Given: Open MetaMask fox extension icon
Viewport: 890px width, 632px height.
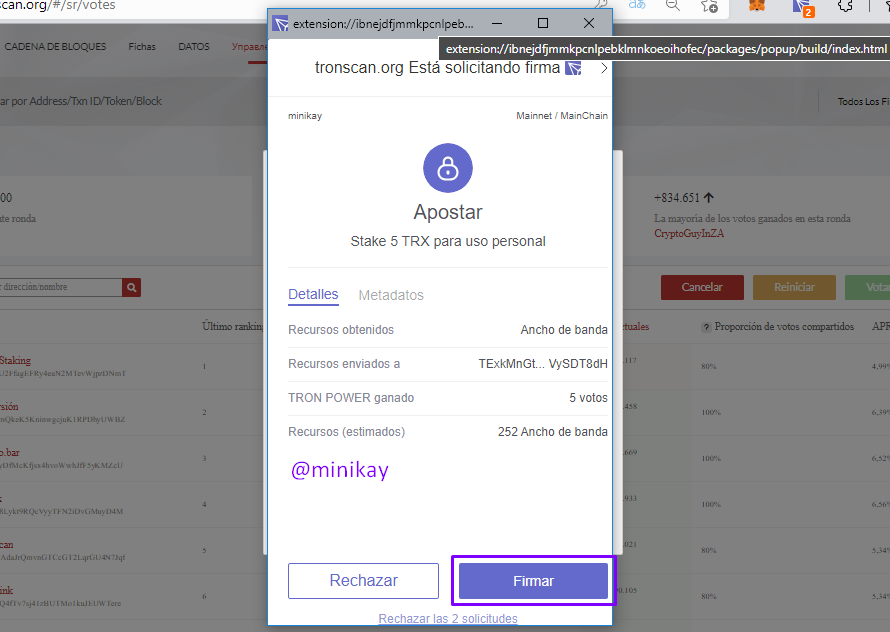Looking at the screenshot, I should click(x=757, y=6).
